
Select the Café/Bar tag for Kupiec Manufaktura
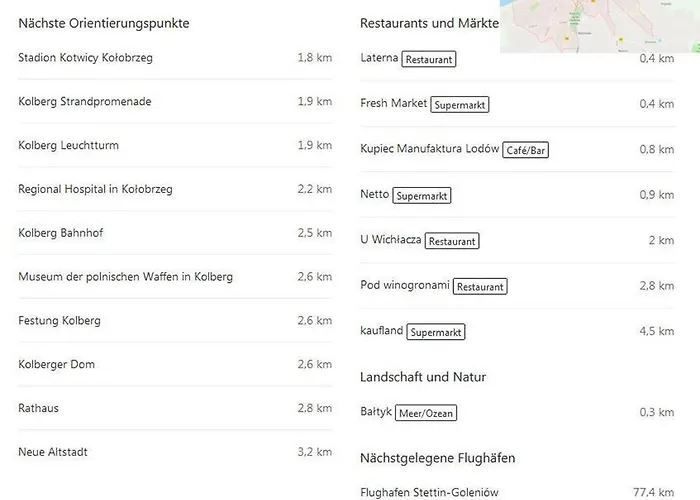[527, 151]
